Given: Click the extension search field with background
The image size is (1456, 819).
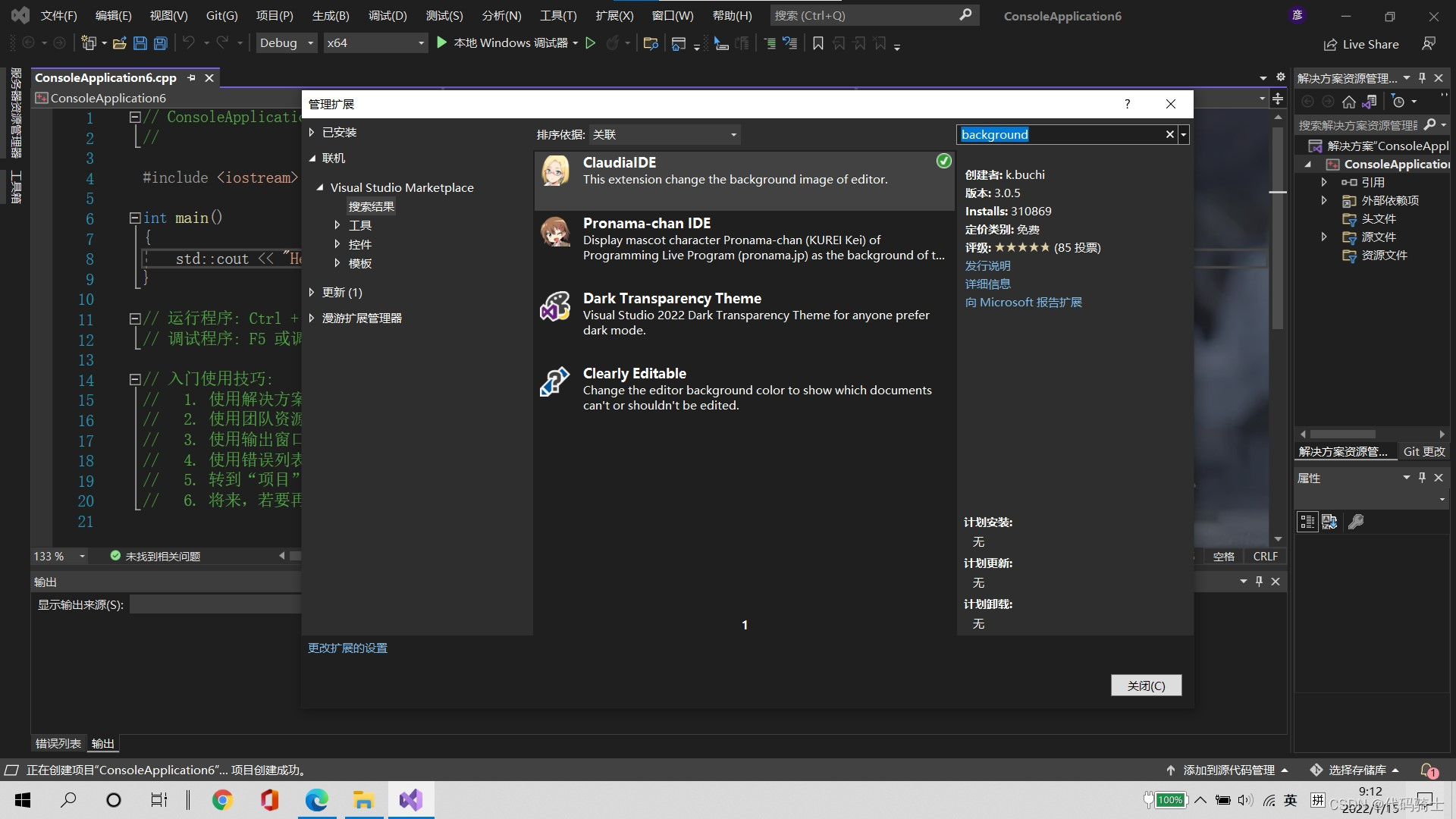Looking at the screenshot, I should pyautogui.click(x=1060, y=135).
